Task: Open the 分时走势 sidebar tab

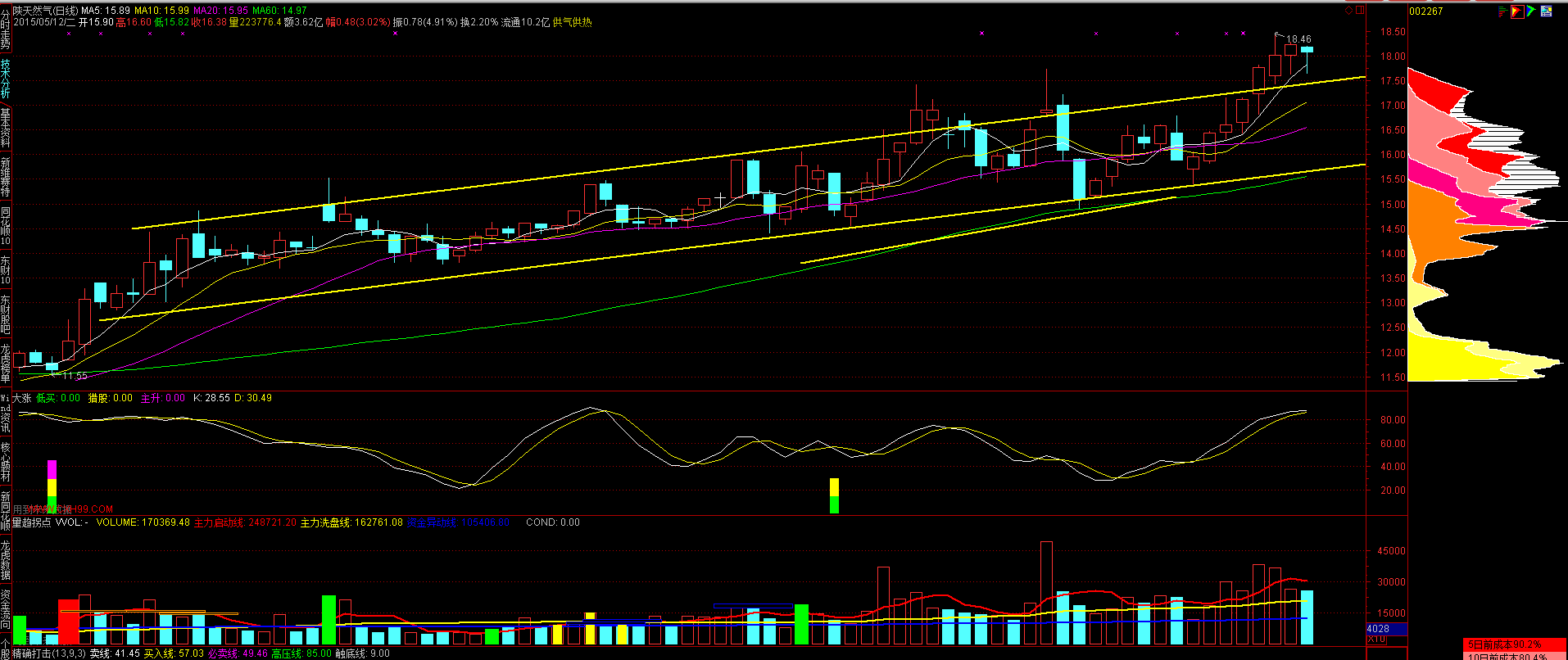Action: tap(6, 27)
